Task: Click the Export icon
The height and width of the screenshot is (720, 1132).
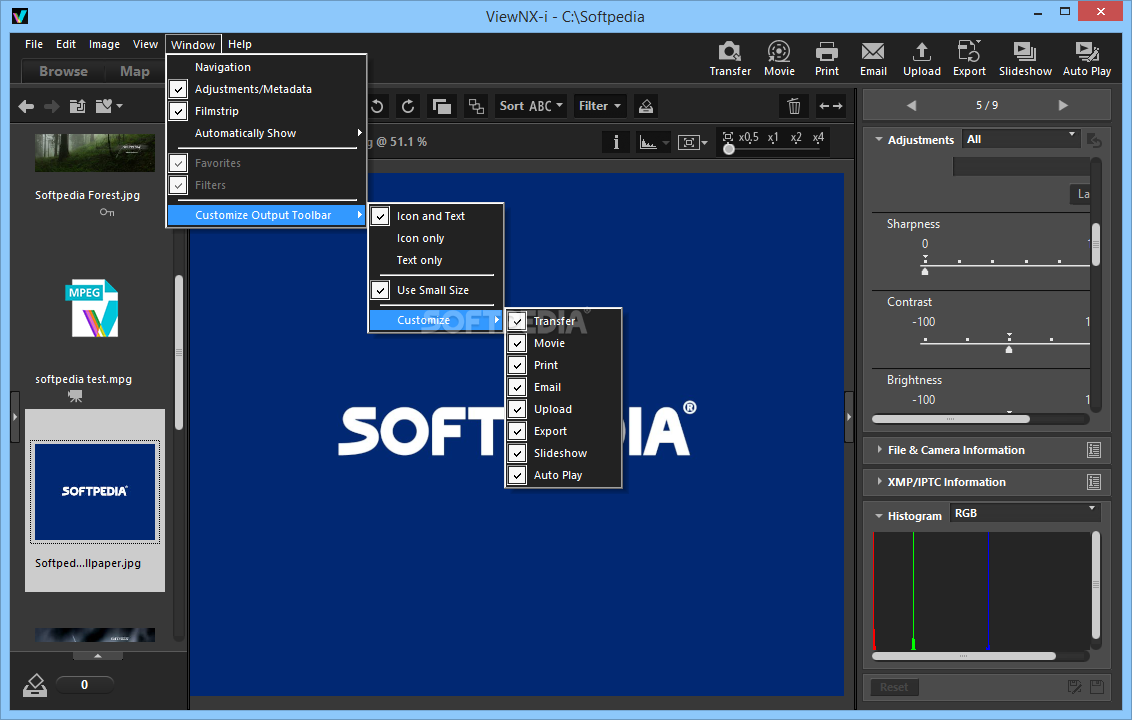Action: coord(969,51)
